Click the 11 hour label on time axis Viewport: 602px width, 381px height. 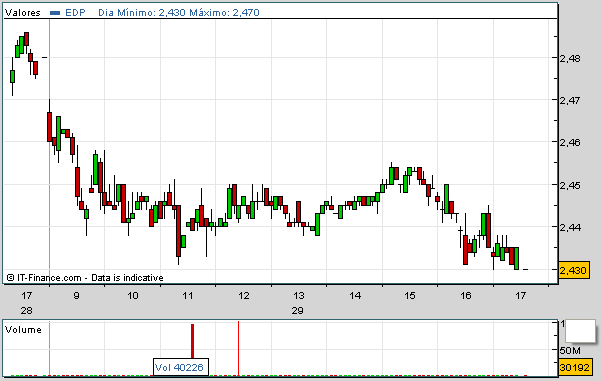pos(188,295)
